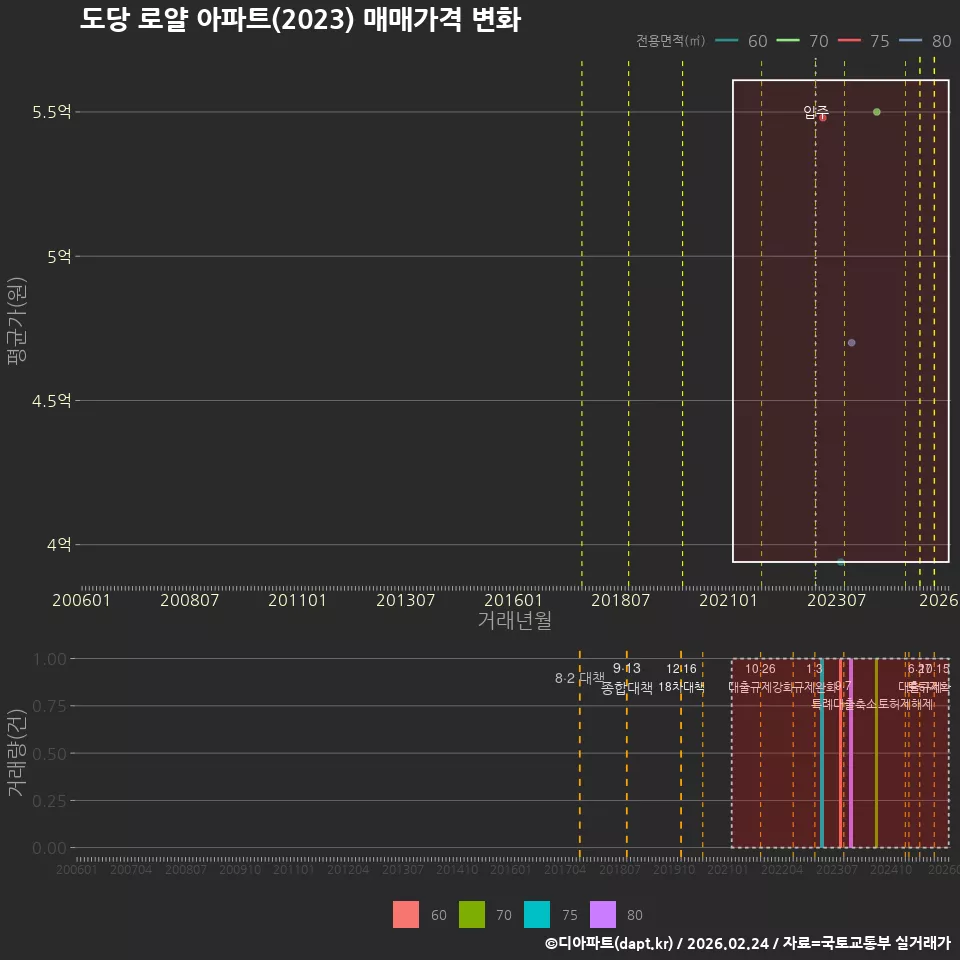Click the 1.00 label on volume axis
The image size is (960, 960).
pyautogui.click(x=49, y=659)
